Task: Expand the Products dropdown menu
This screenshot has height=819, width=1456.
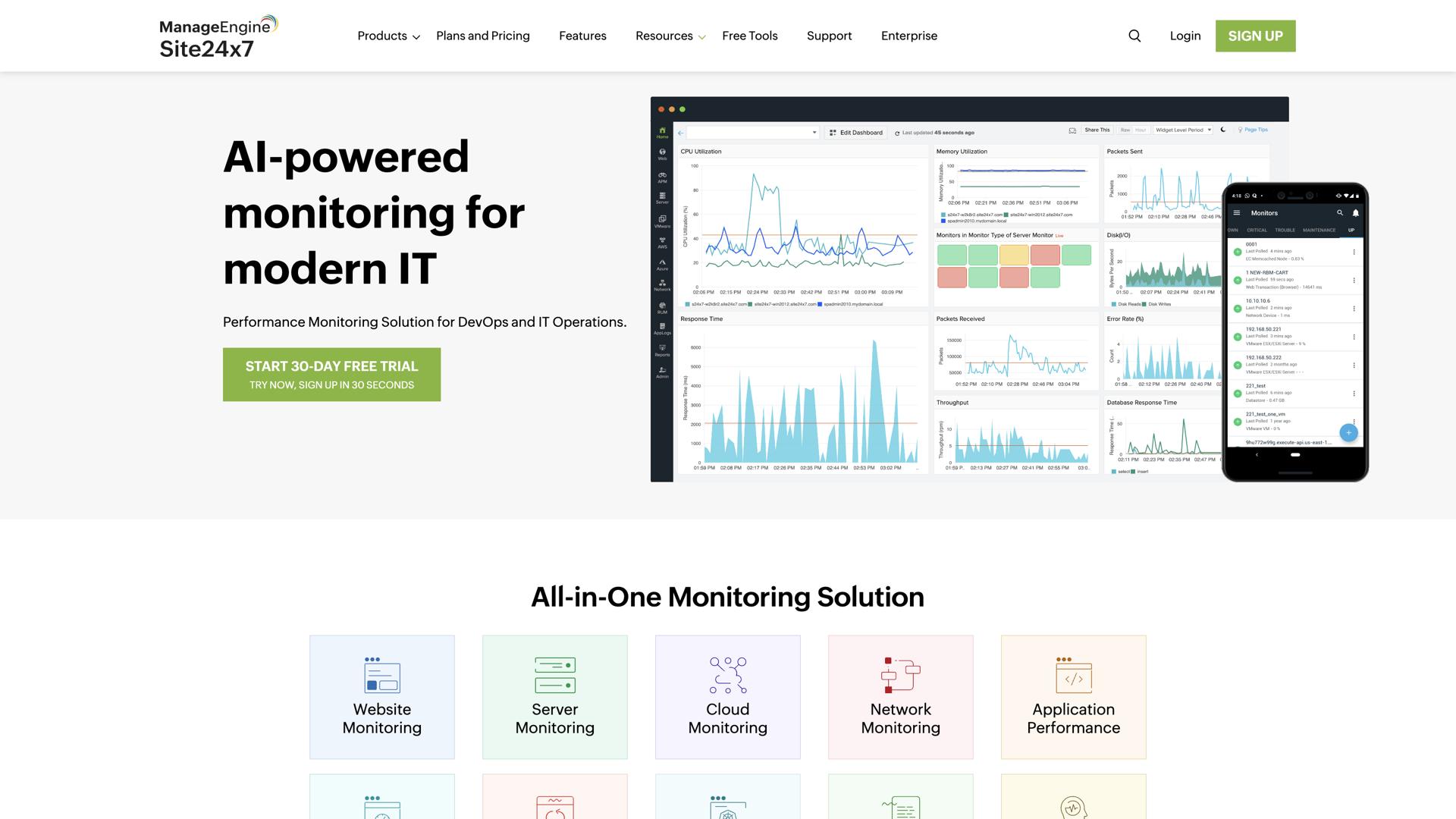Action: (388, 36)
